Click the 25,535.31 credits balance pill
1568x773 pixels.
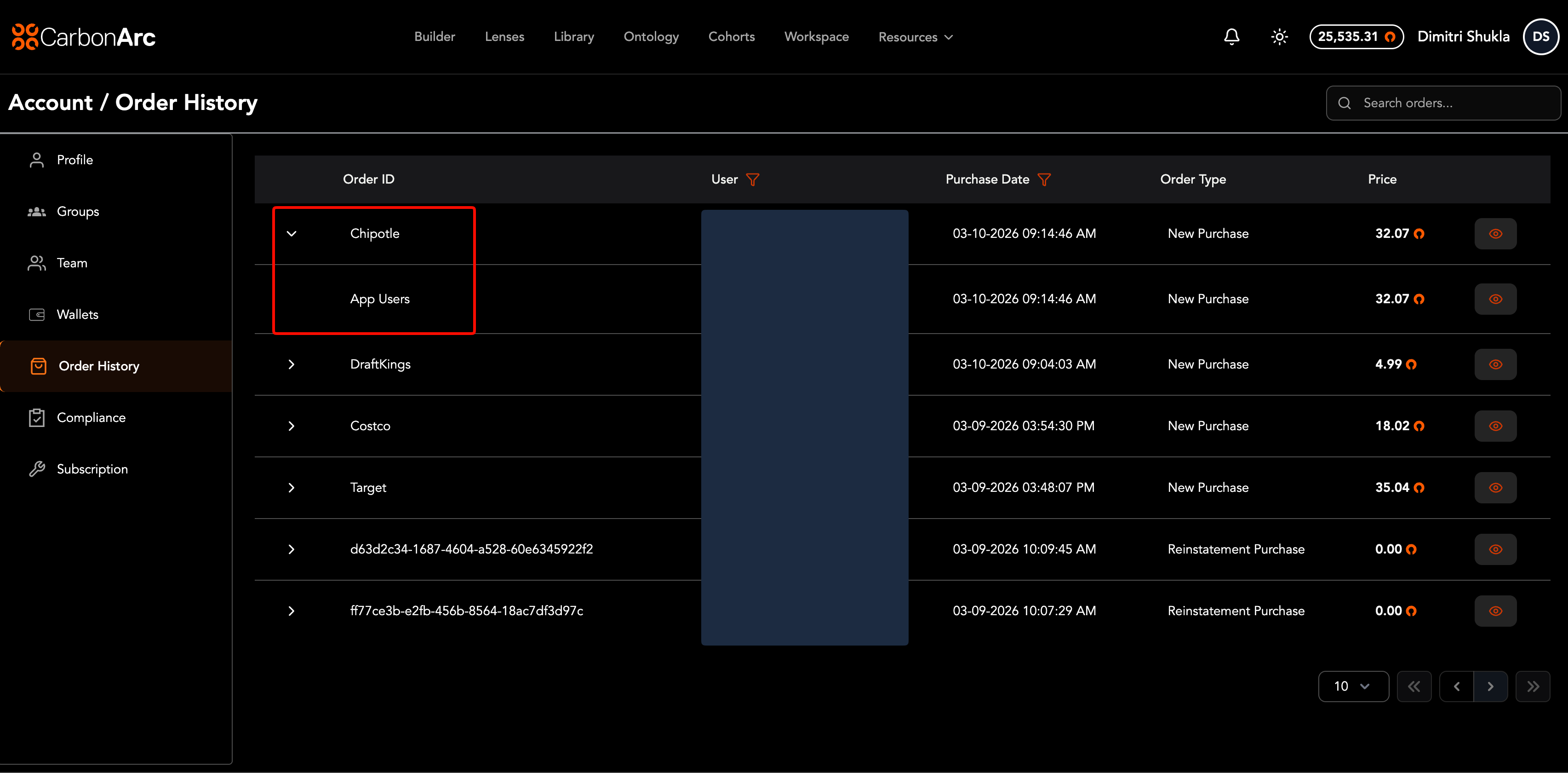tap(1356, 36)
